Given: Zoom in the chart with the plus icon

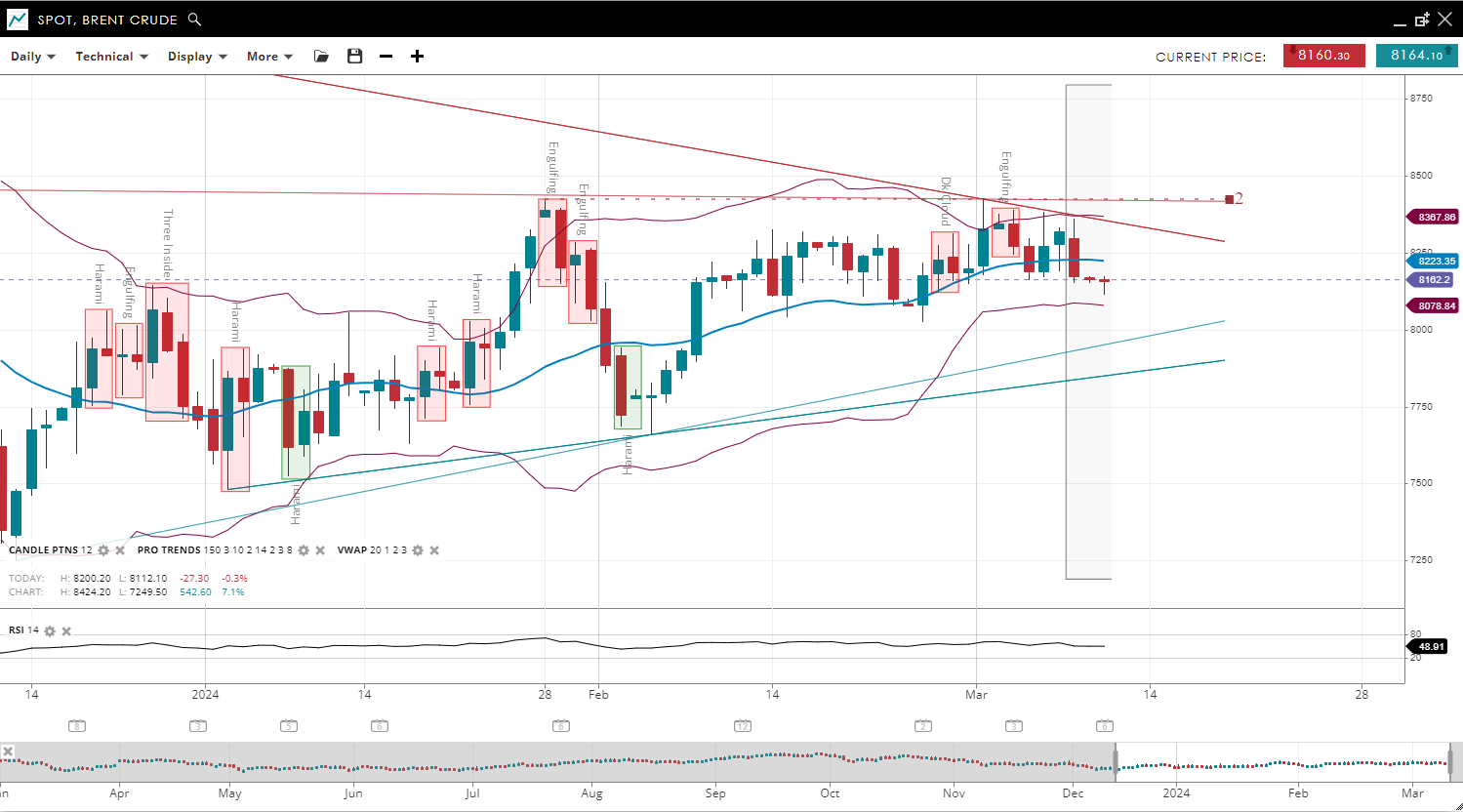Looking at the screenshot, I should coord(417,57).
